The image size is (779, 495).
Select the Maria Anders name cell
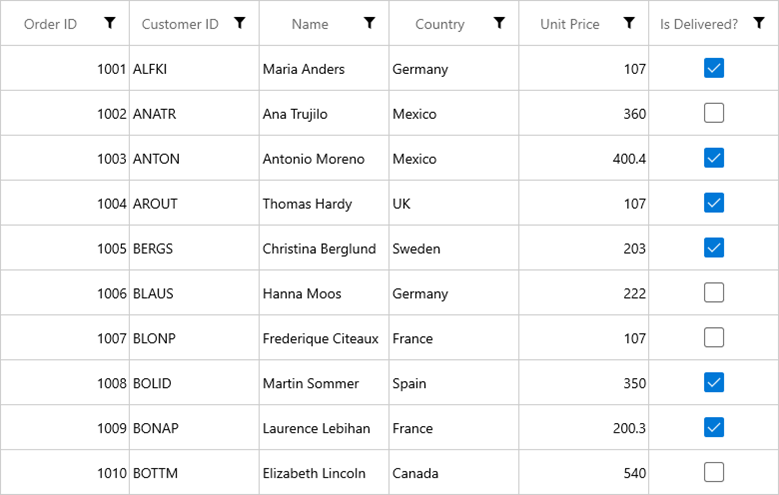pyautogui.click(x=304, y=69)
